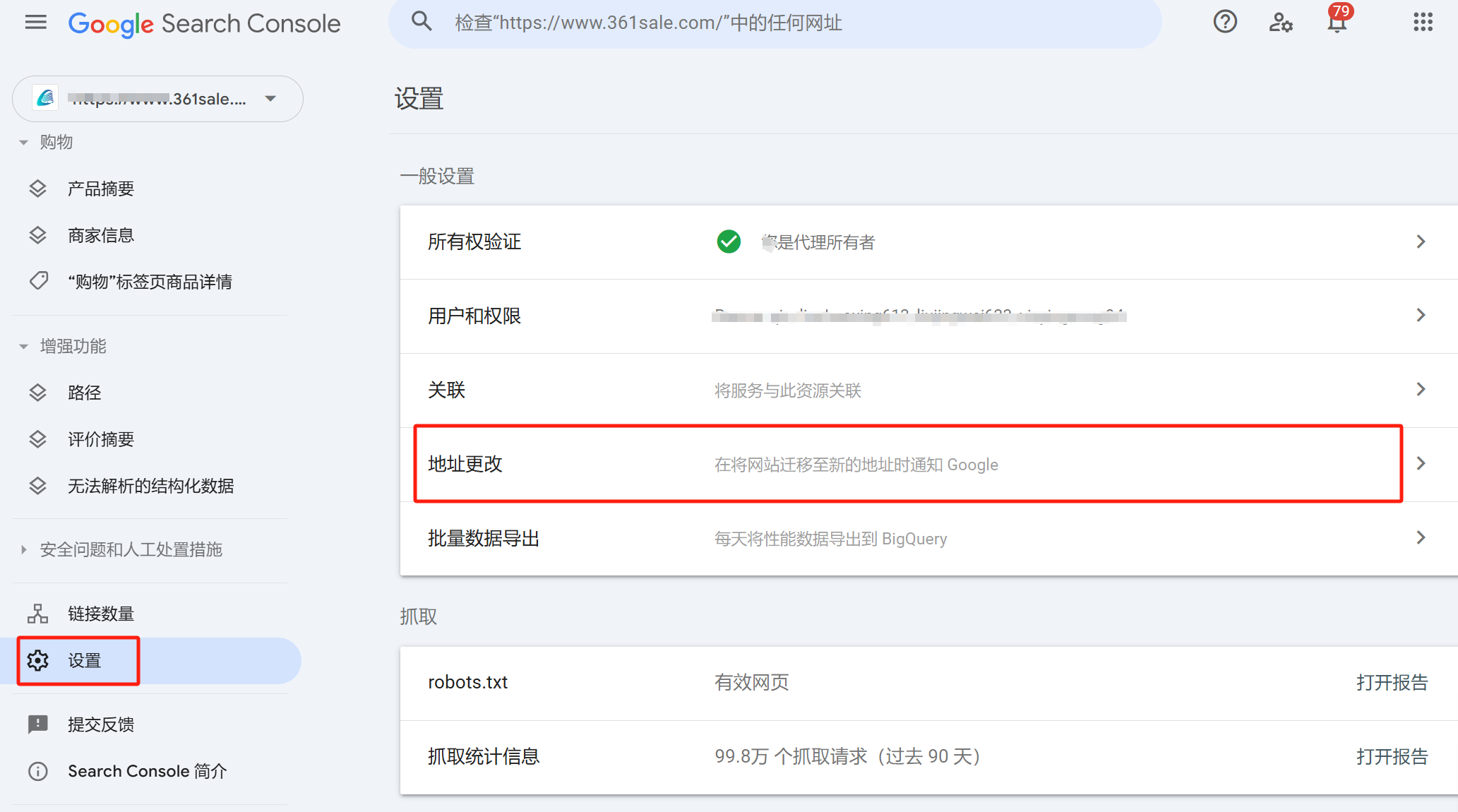Open the hamburger navigation menu

[35, 23]
